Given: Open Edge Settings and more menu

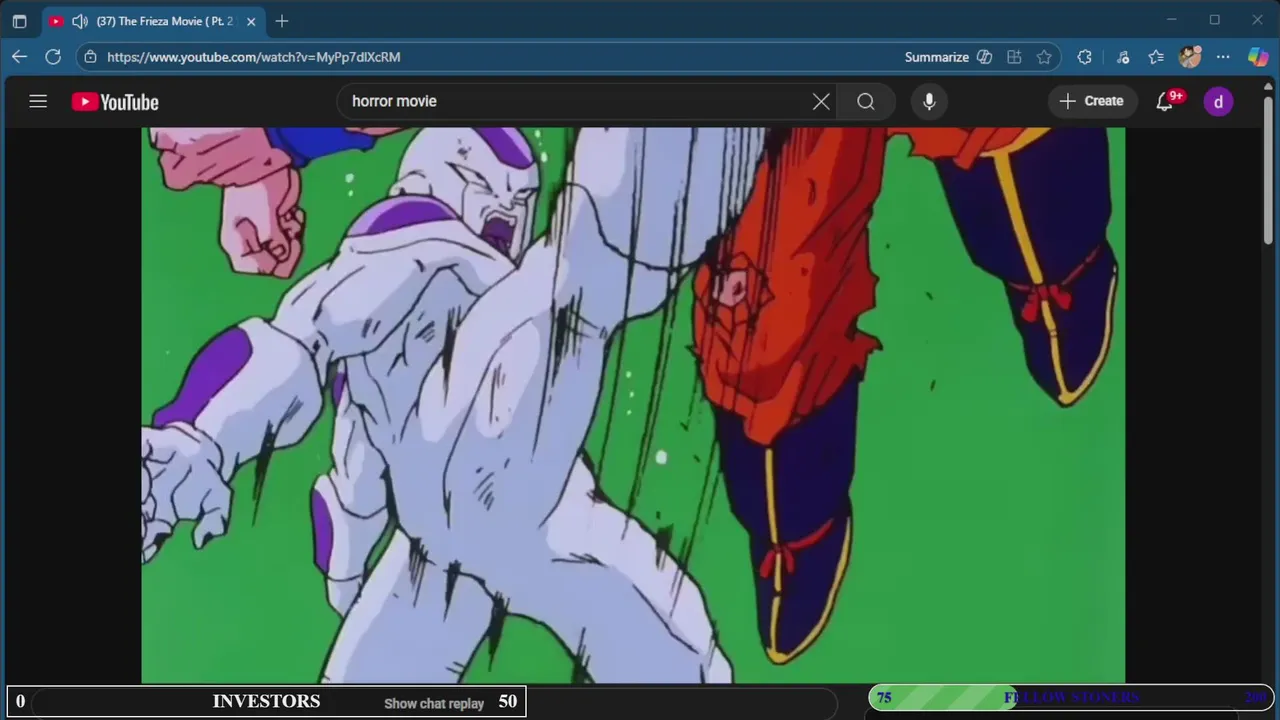Looking at the screenshot, I should [x=1223, y=57].
